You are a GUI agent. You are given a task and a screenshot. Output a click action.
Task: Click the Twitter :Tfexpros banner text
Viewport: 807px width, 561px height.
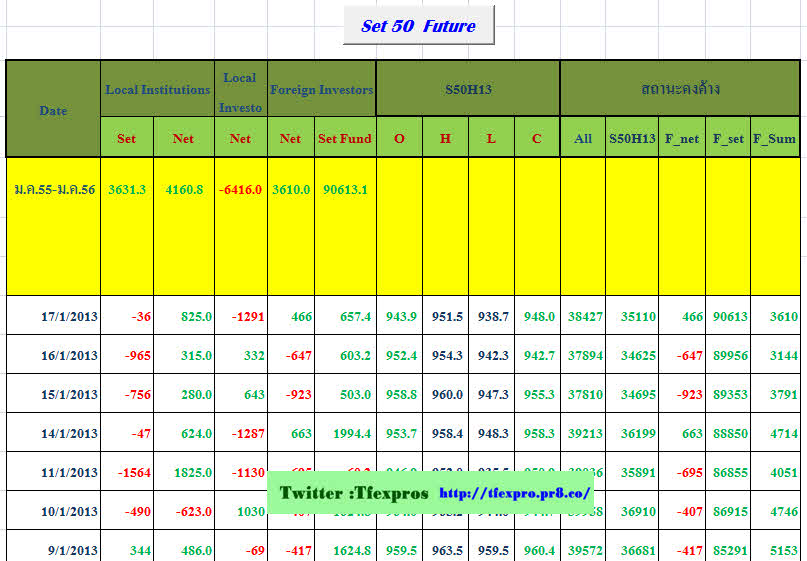pos(354,494)
